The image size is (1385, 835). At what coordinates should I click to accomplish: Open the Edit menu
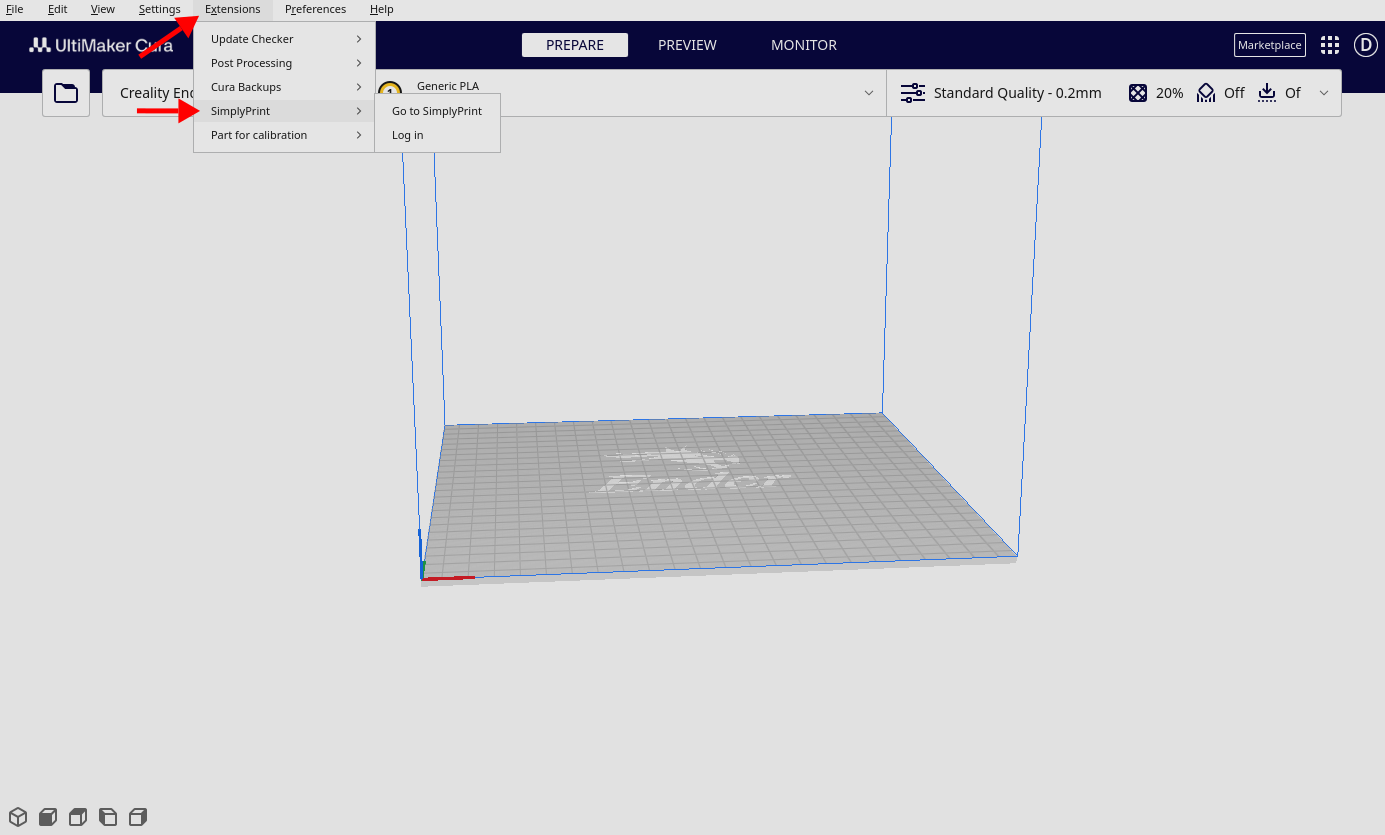pos(58,9)
